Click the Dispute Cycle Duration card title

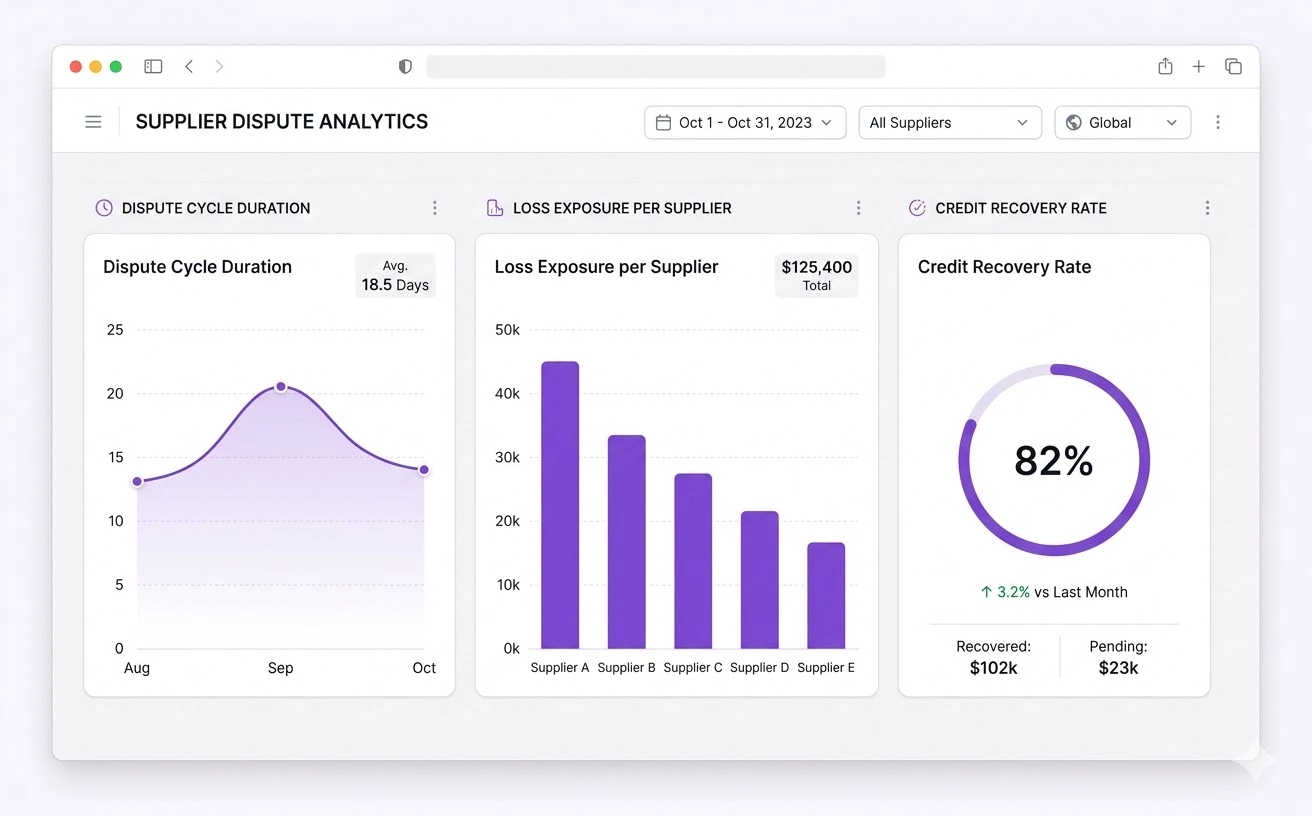(198, 267)
